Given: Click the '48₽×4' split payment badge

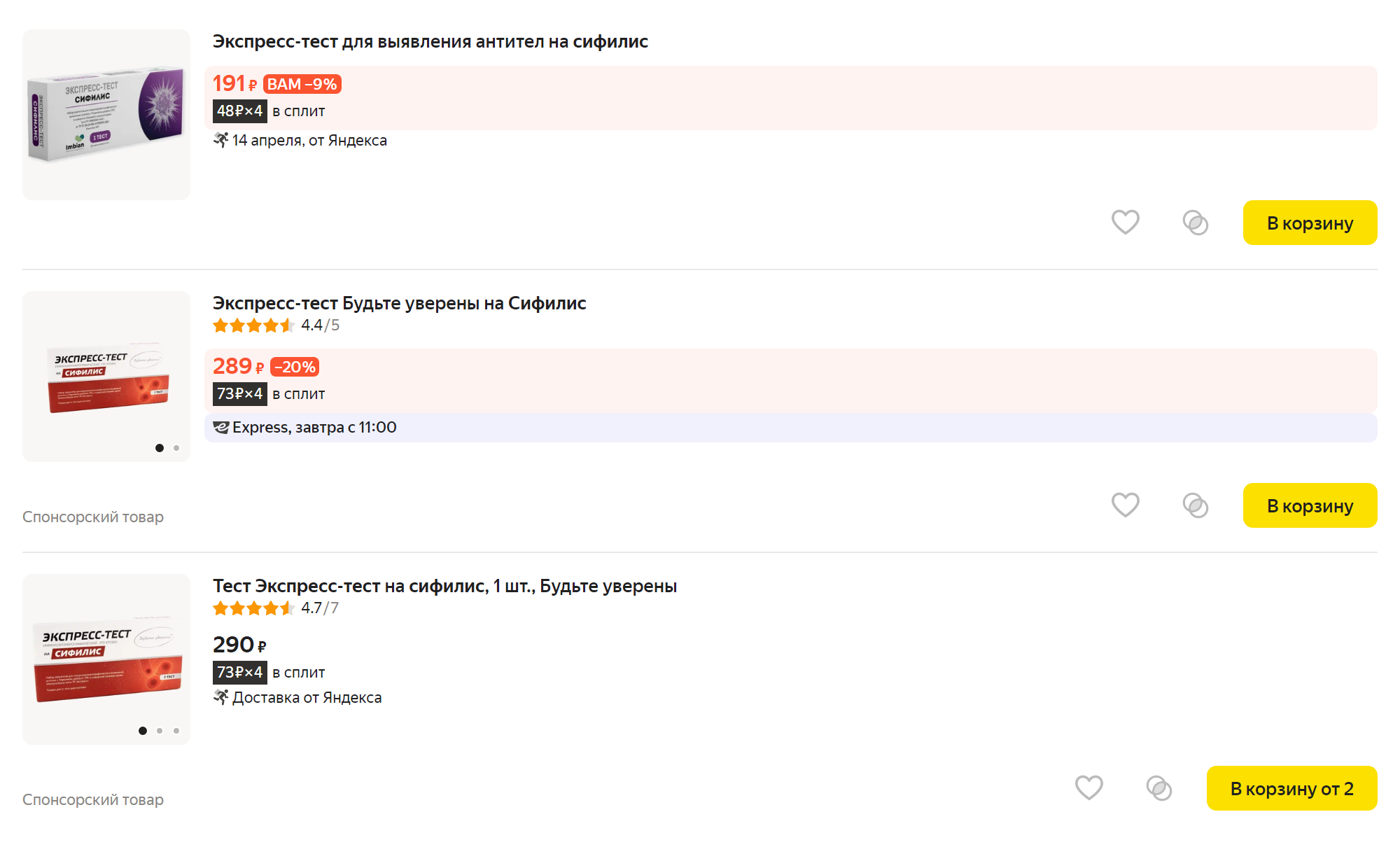Looking at the screenshot, I should 240,111.
